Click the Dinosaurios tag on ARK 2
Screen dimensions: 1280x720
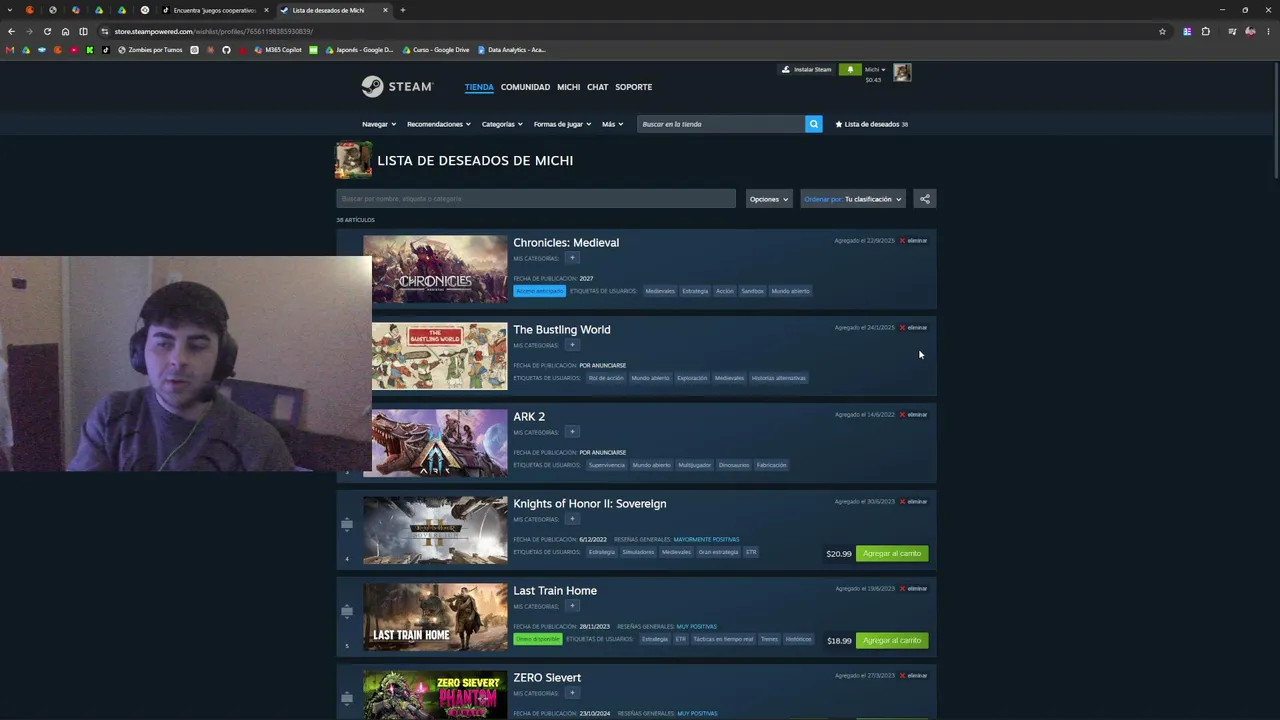tap(733, 465)
